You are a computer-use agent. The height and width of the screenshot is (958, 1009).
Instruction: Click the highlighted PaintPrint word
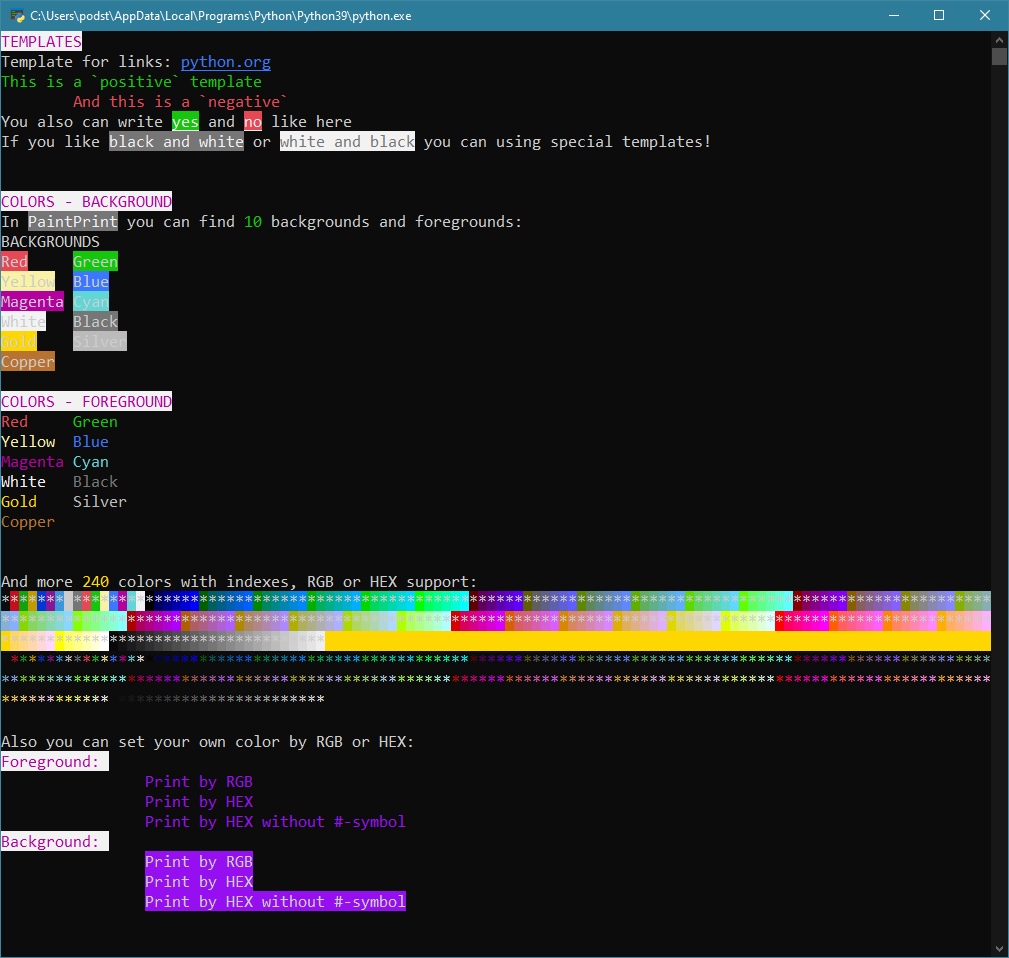72,222
